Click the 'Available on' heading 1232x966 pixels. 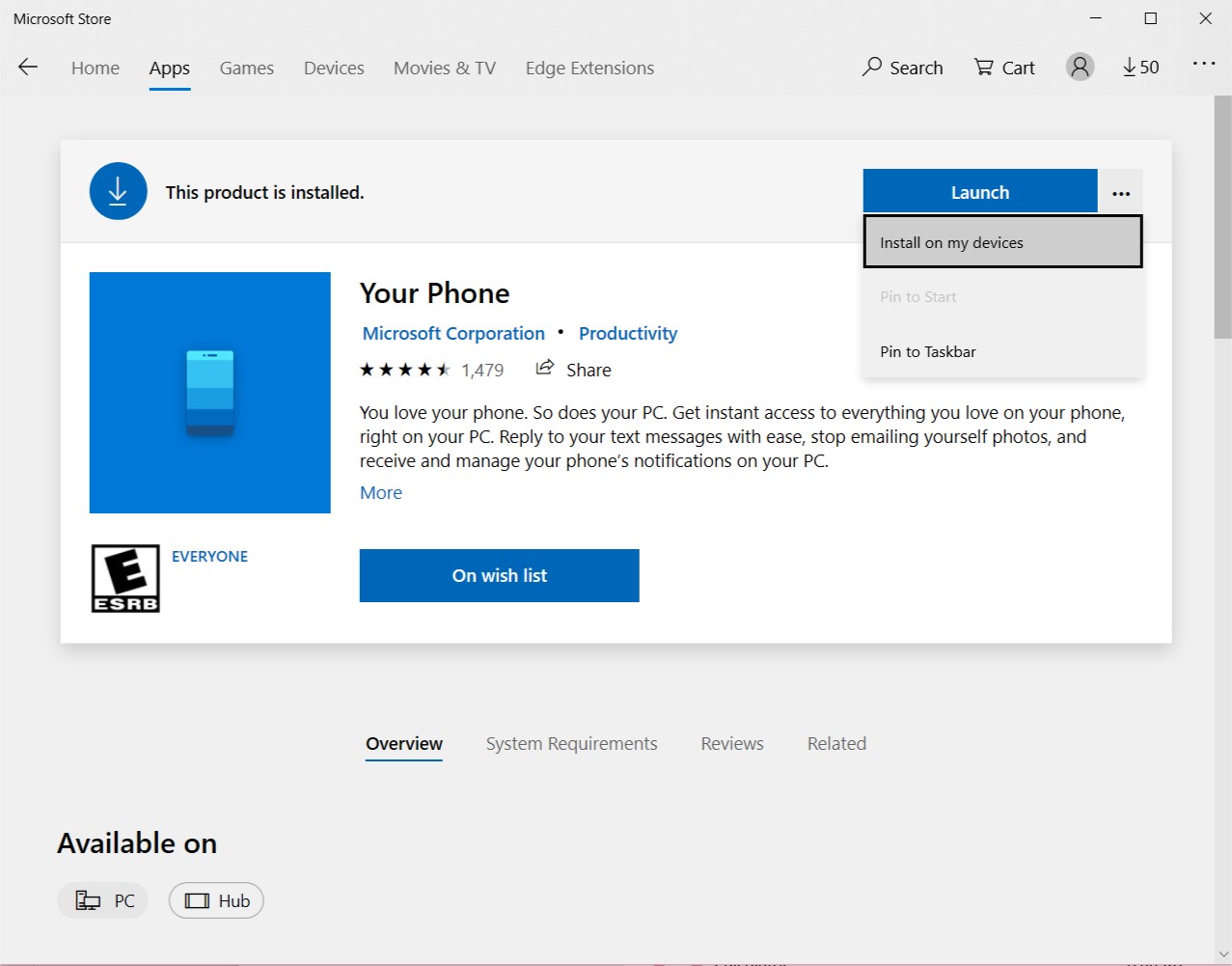pyautogui.click(x=137, y=843)
